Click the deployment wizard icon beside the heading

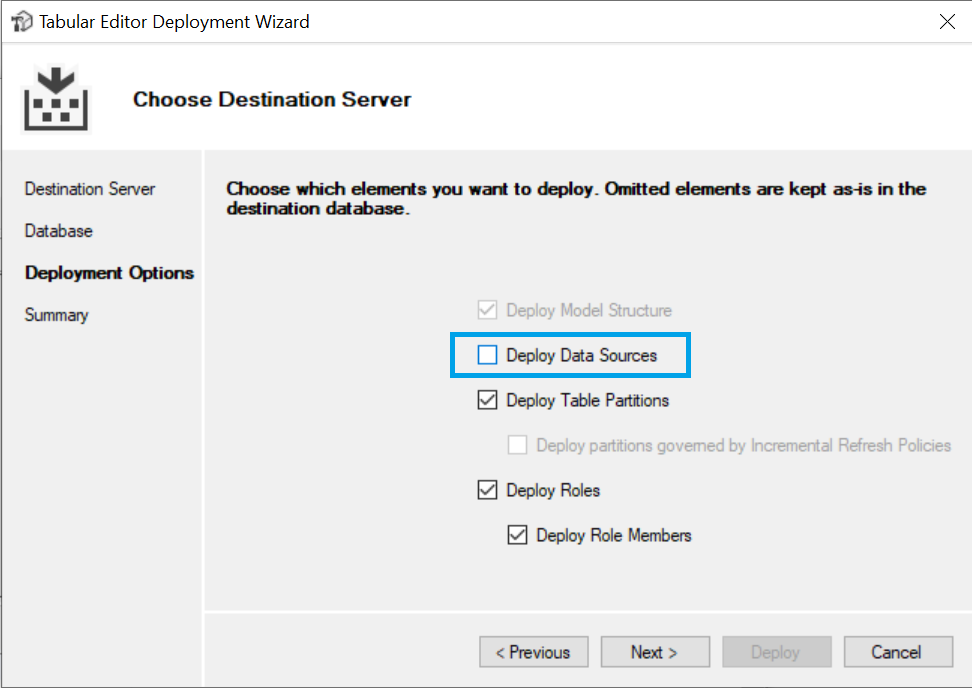click(x=56, y=98)
